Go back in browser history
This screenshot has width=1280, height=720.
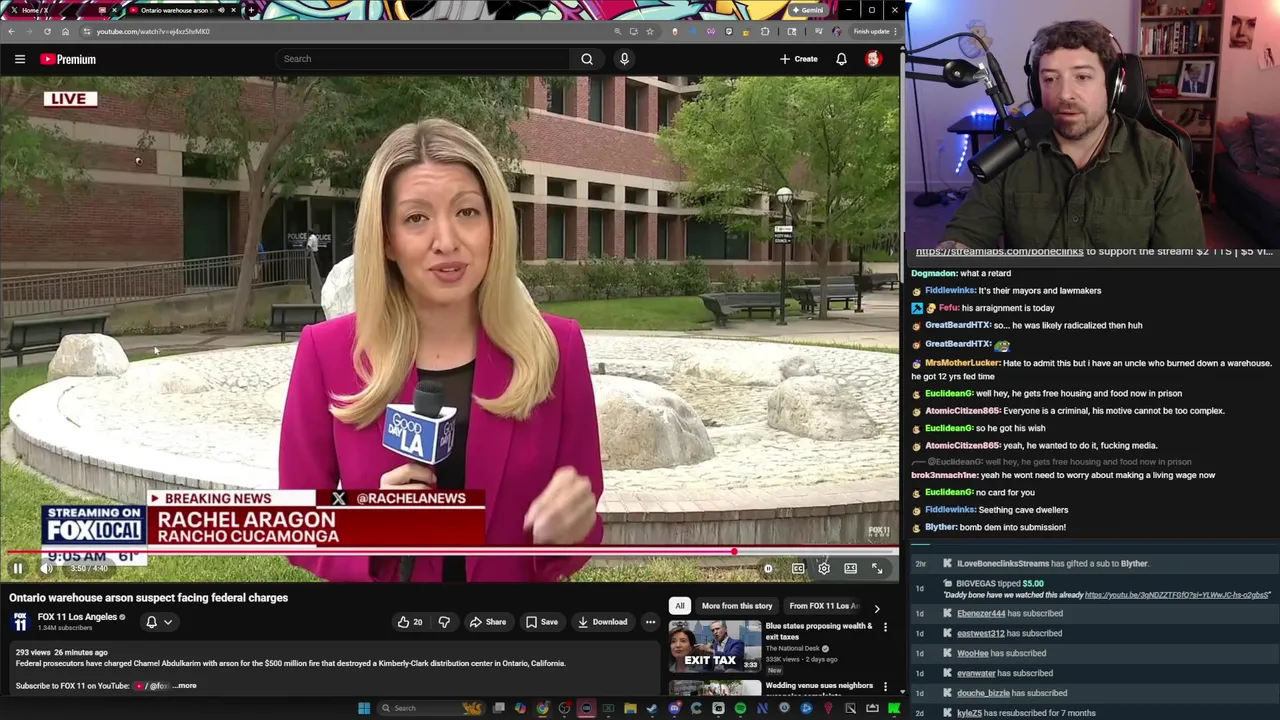(x=12, y=31)
